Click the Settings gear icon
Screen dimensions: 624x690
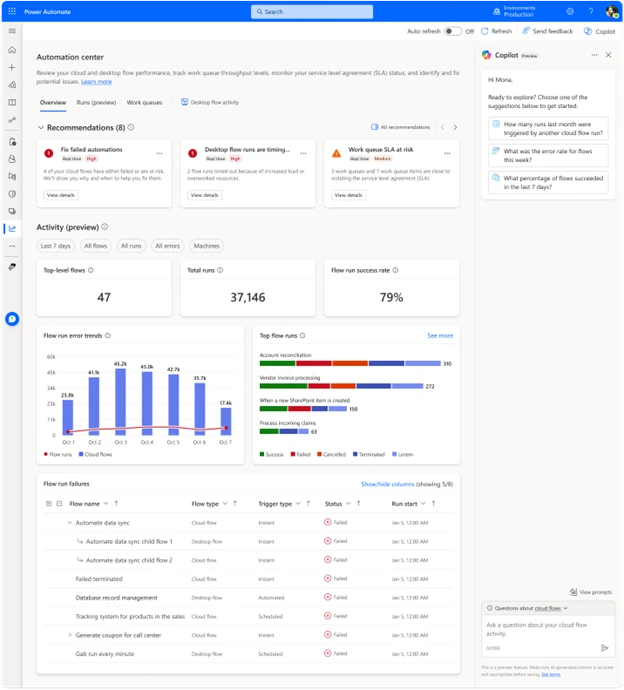tap(569, 11)
